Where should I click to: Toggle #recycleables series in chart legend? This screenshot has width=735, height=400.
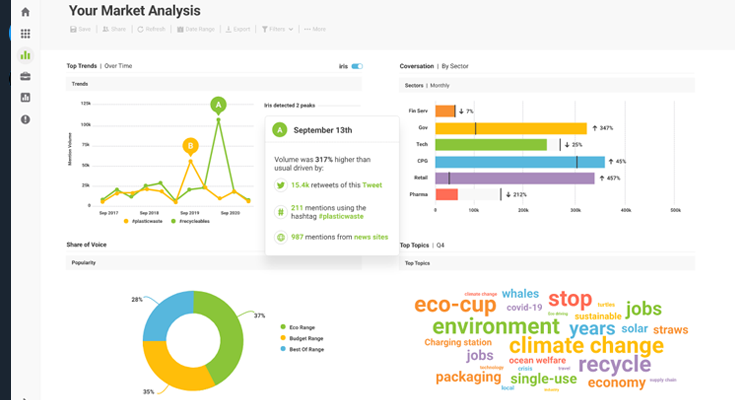tap(190, 221)
